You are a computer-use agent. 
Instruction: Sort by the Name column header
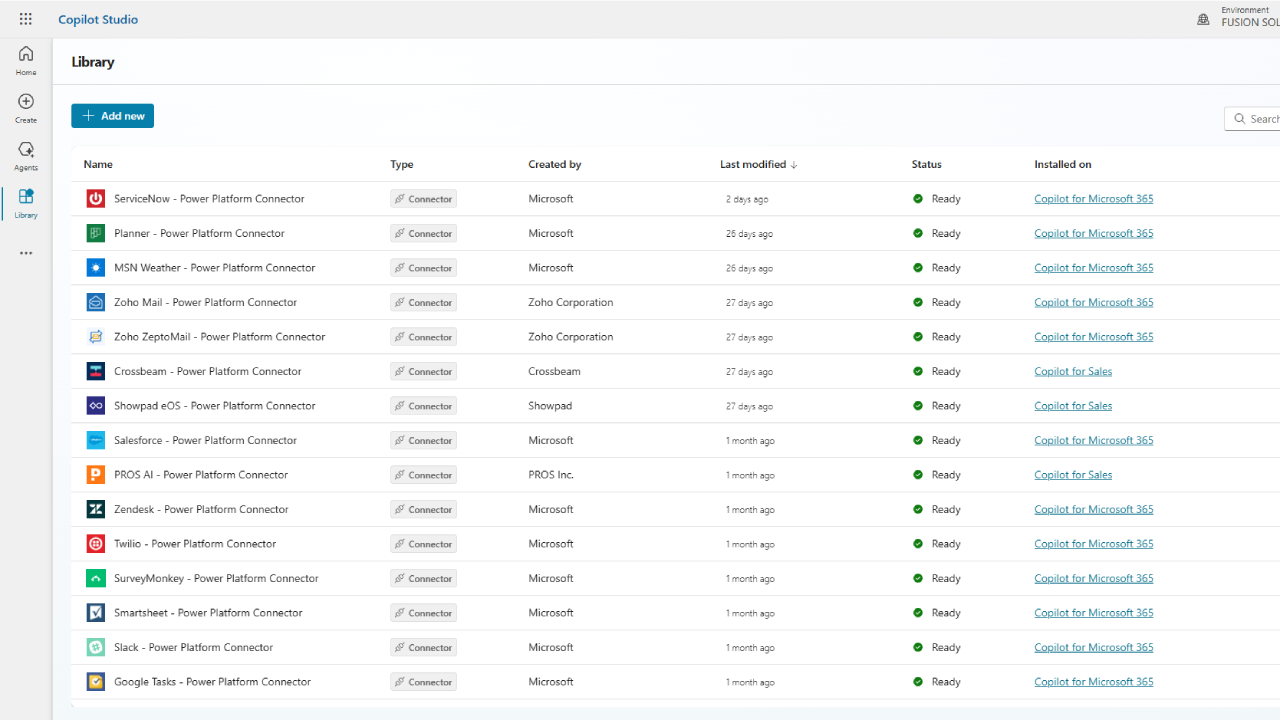coord(98,164)
